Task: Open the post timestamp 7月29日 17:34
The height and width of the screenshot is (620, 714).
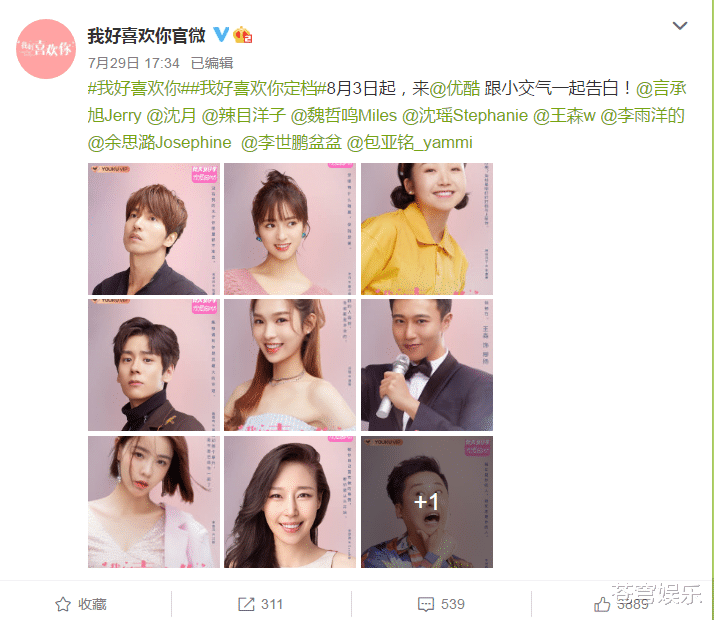Action: (x=133, y=63)
